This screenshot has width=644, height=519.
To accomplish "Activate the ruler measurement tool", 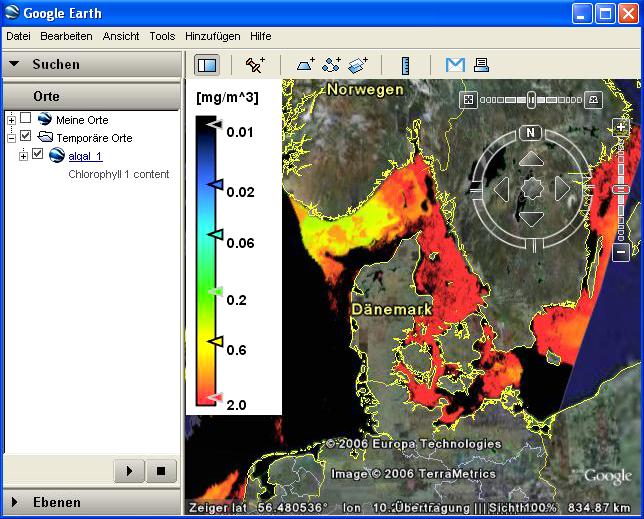I will [x=405, y=65].
